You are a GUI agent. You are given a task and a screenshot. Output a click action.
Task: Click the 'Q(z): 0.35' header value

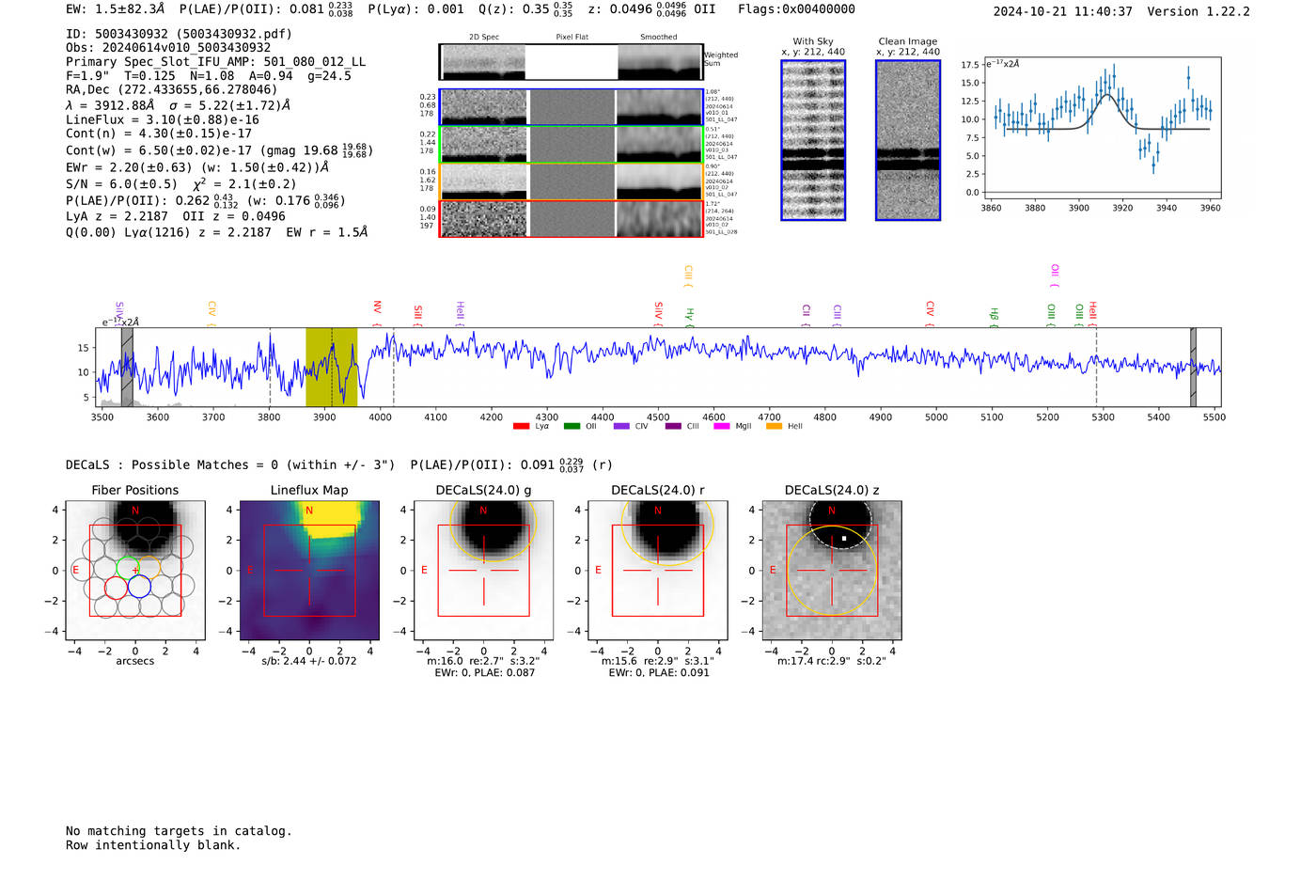(525, 9)
